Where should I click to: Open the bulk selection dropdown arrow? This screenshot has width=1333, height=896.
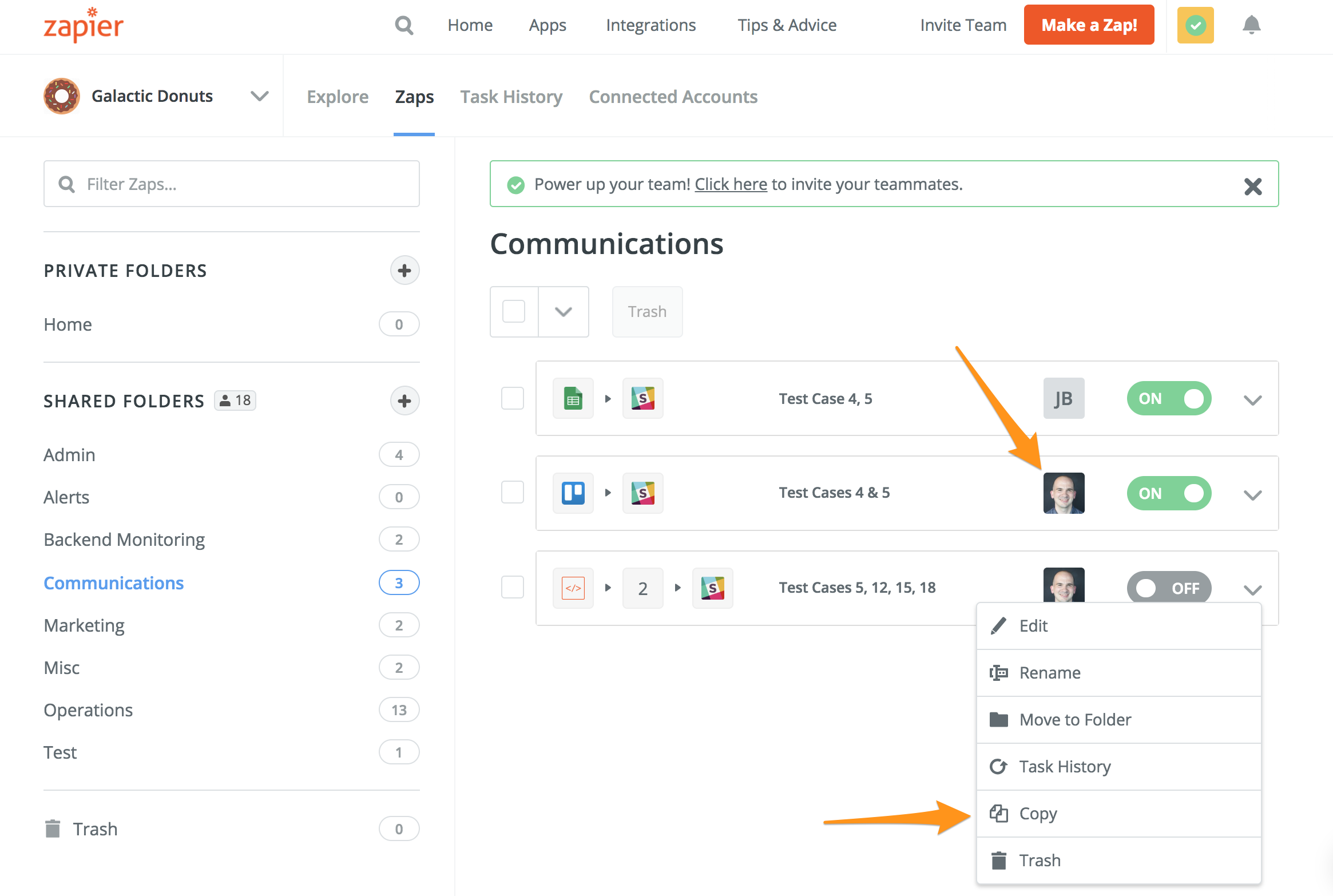pyautogui.click(x=563, y=311)
